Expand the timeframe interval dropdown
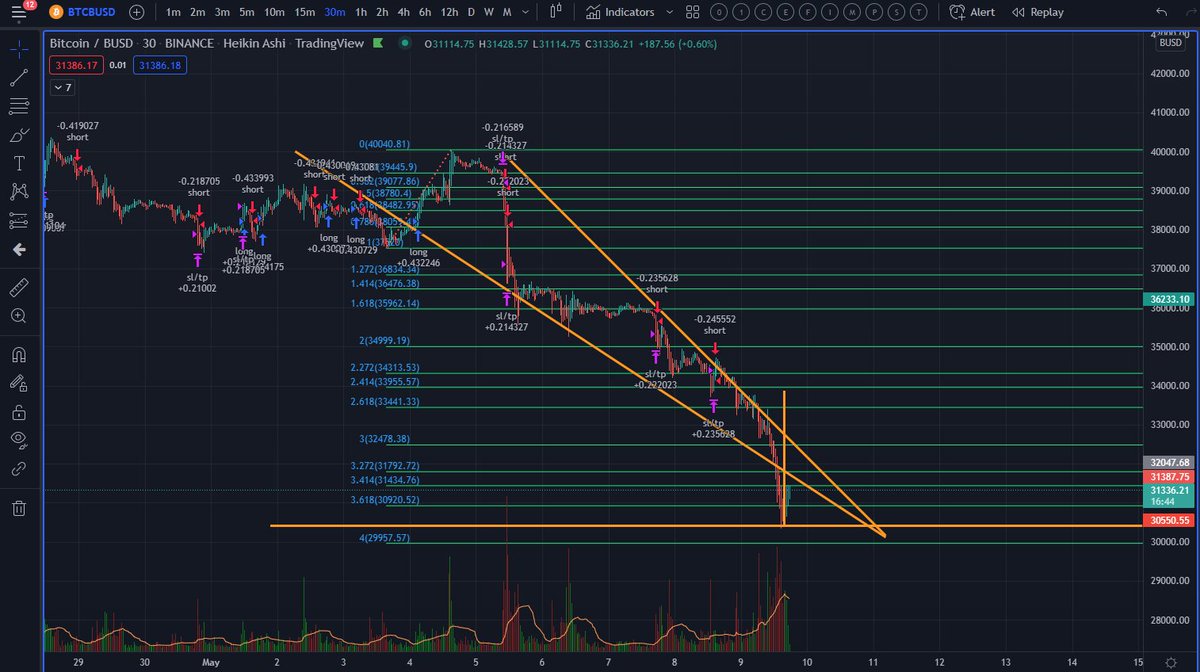1200x672 pixels. point(527,12)
